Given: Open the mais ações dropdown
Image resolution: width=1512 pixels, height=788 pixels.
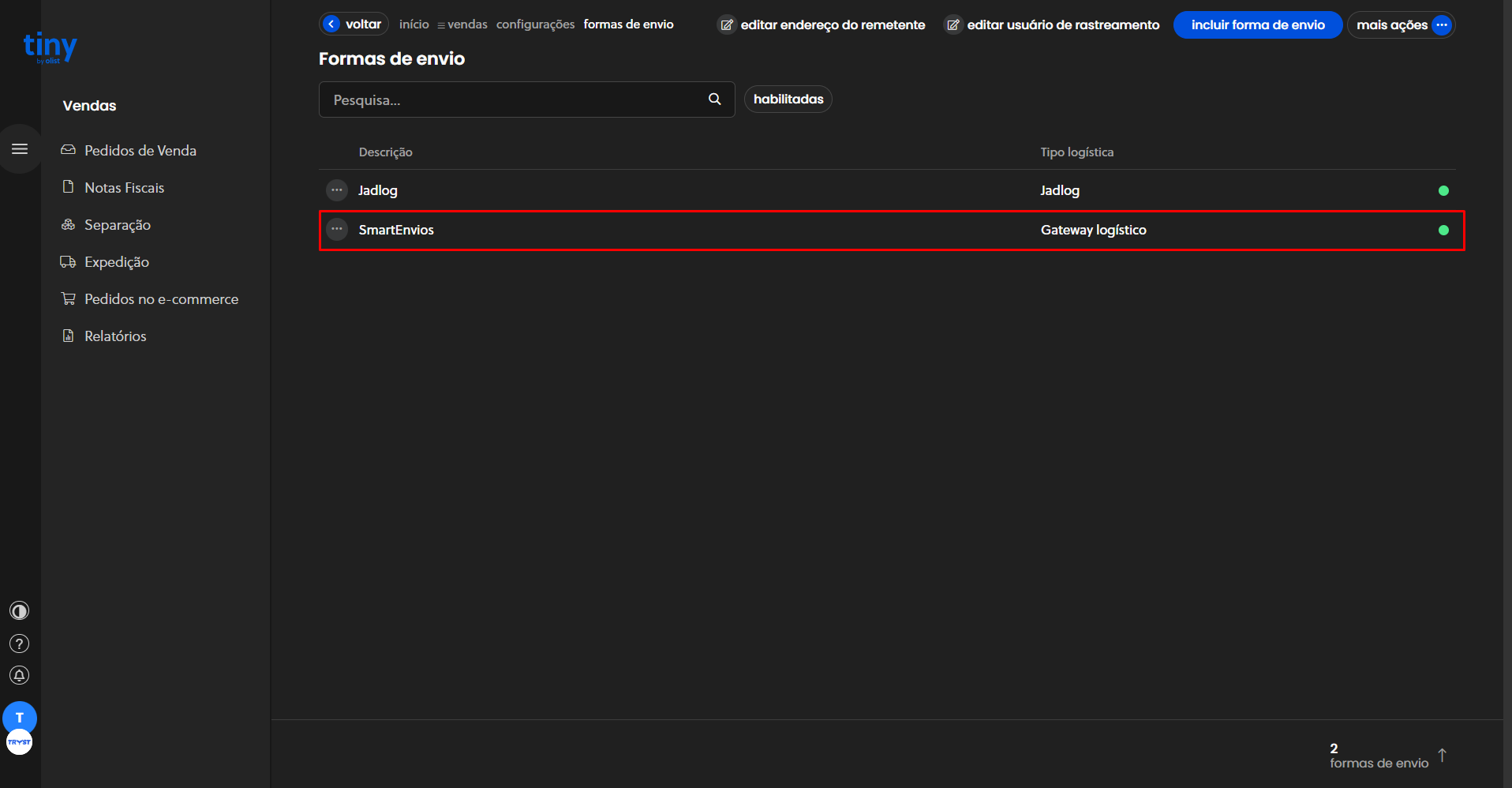Looking at the screenshot, I should click(1401, 25).
